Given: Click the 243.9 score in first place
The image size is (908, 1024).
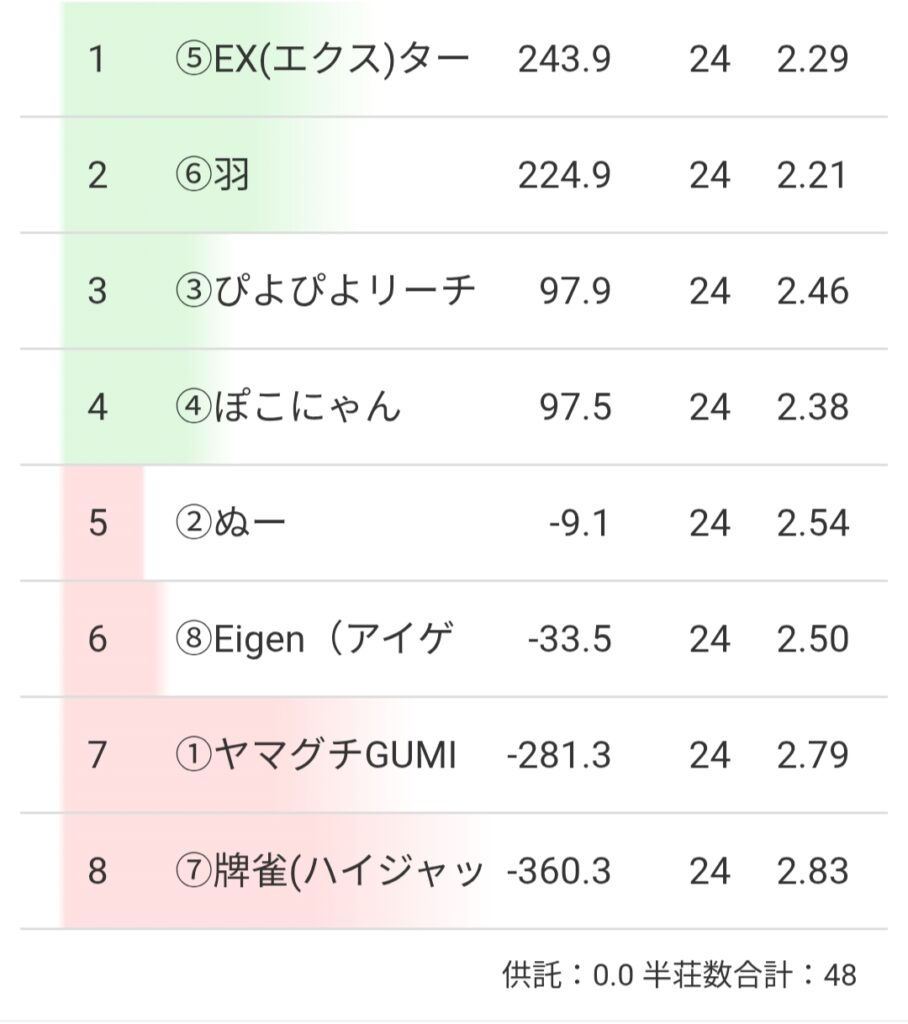Looking at the screenshot, I should point(564,60).
